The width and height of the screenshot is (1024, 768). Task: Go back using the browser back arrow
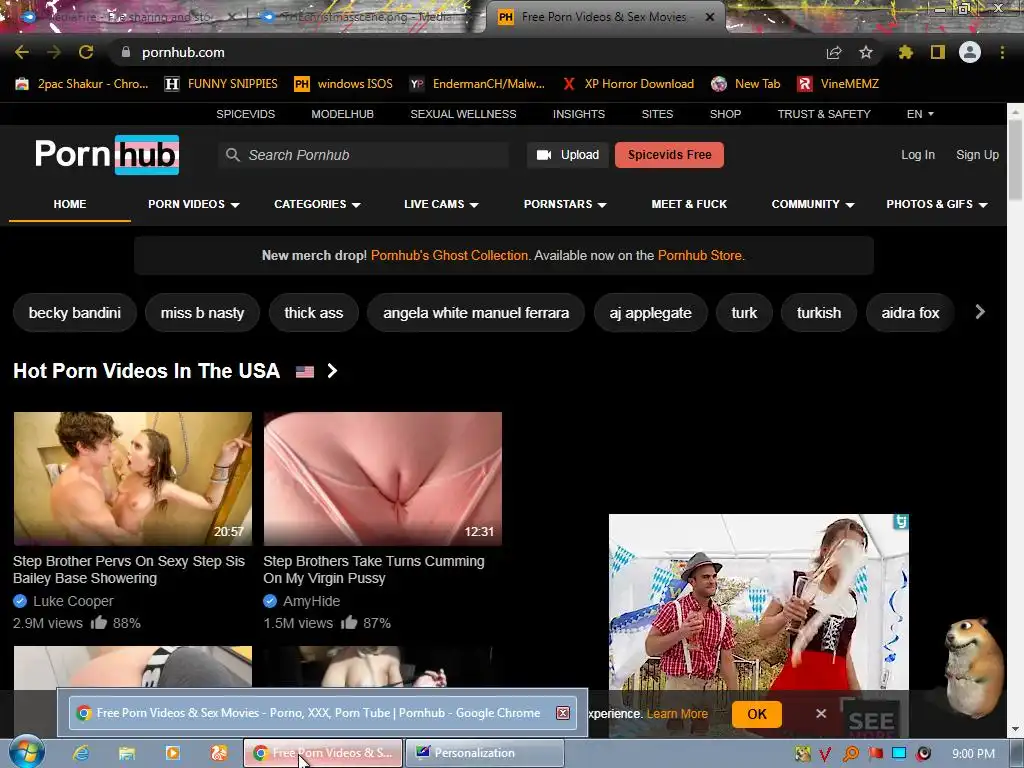pos(22,52)
